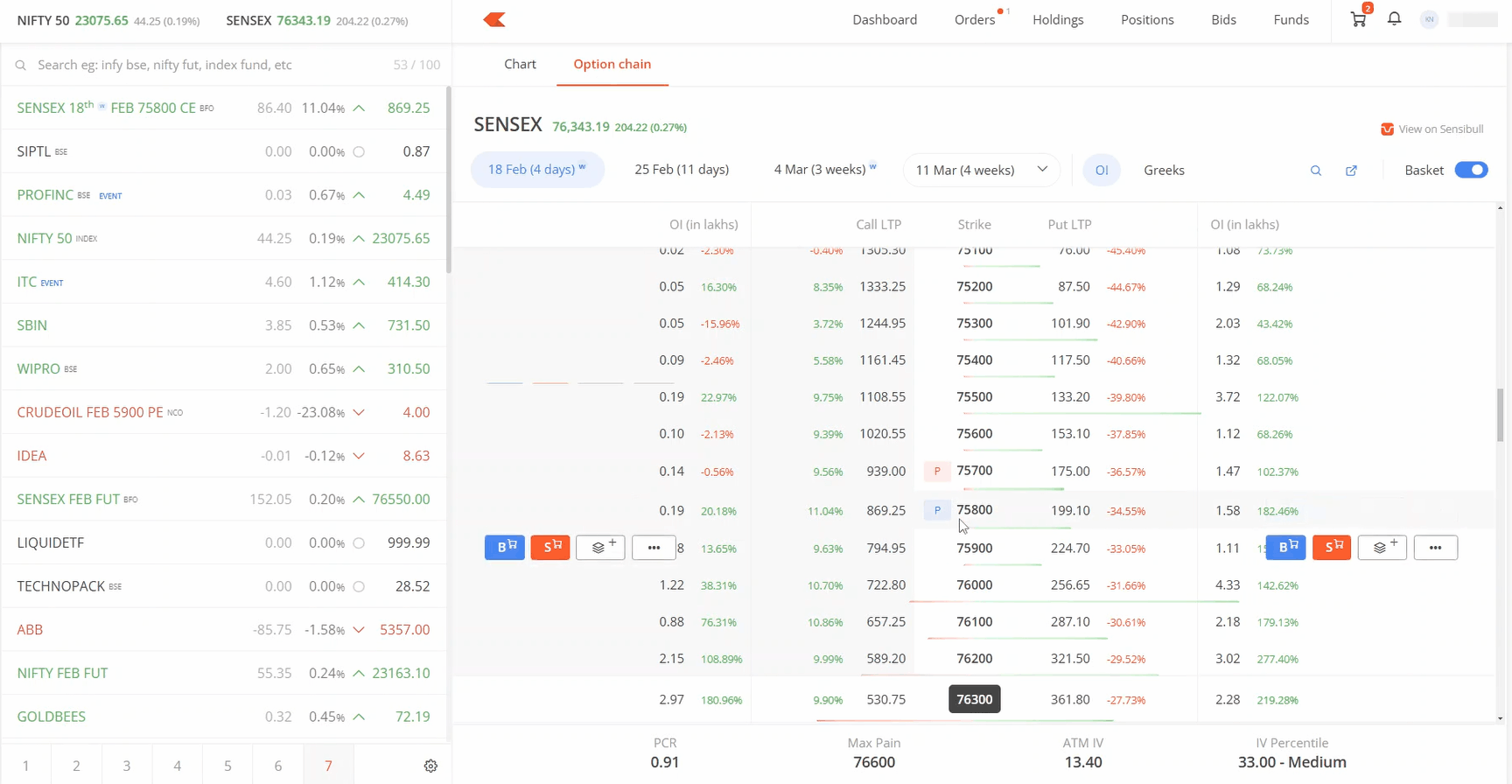Screen dimensions: 1512x784
Task: Open the Orders page
Action: [975, 19]
